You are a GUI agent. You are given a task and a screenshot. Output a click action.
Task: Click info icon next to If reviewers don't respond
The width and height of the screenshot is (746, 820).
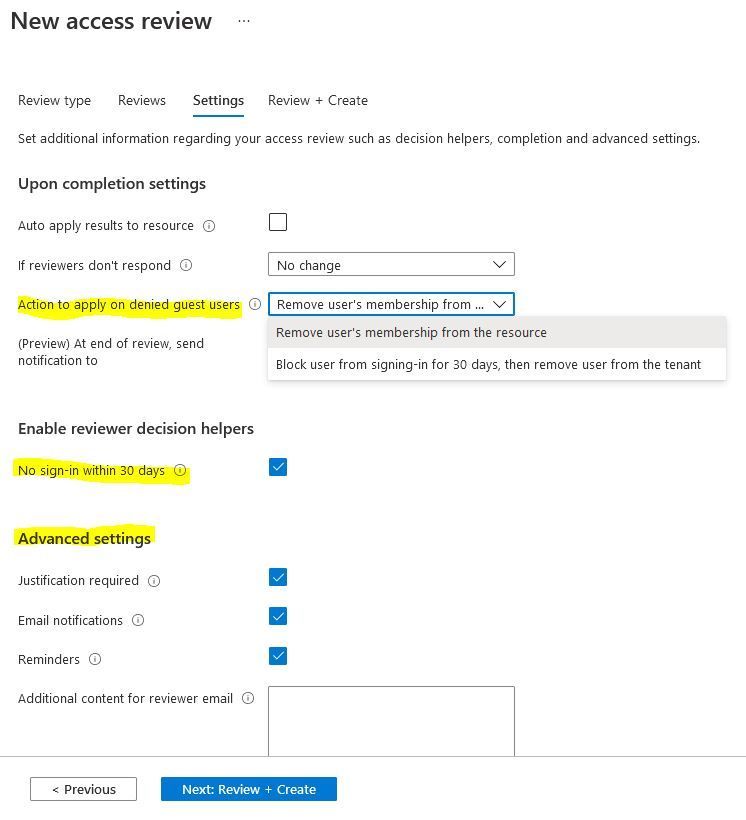click(186, 265)
